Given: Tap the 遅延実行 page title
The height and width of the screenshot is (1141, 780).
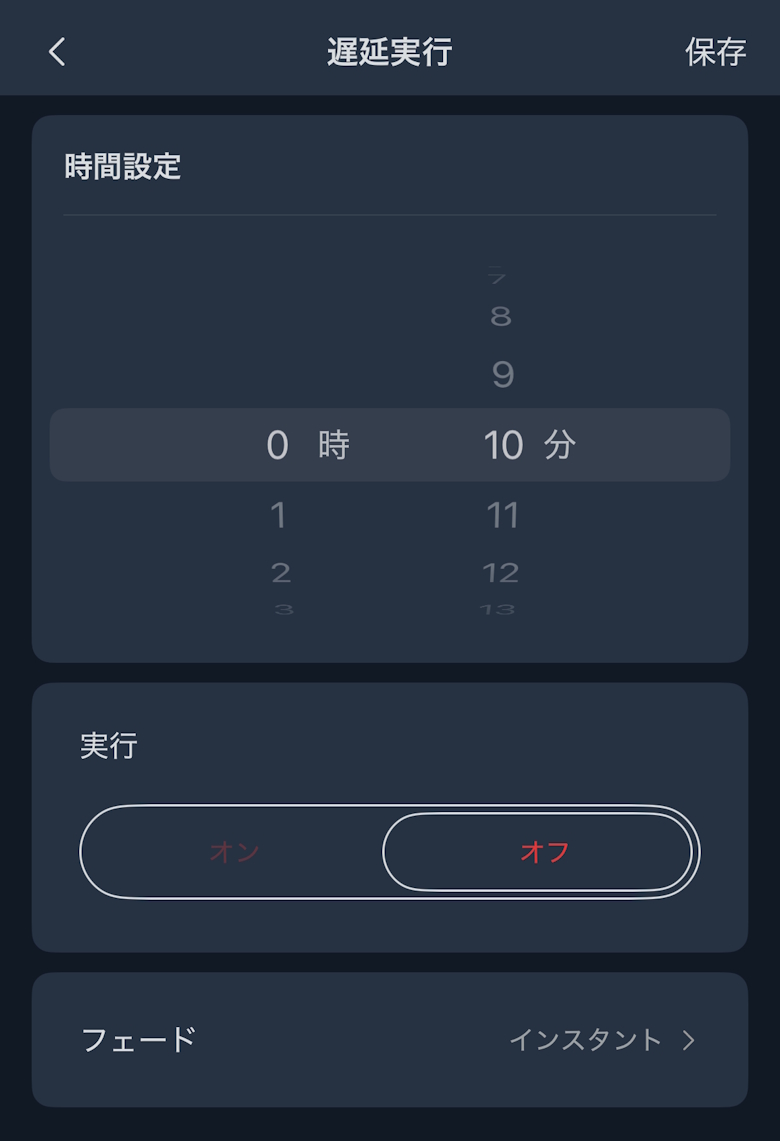Looking at the screenshot, I should click(389, 52).
